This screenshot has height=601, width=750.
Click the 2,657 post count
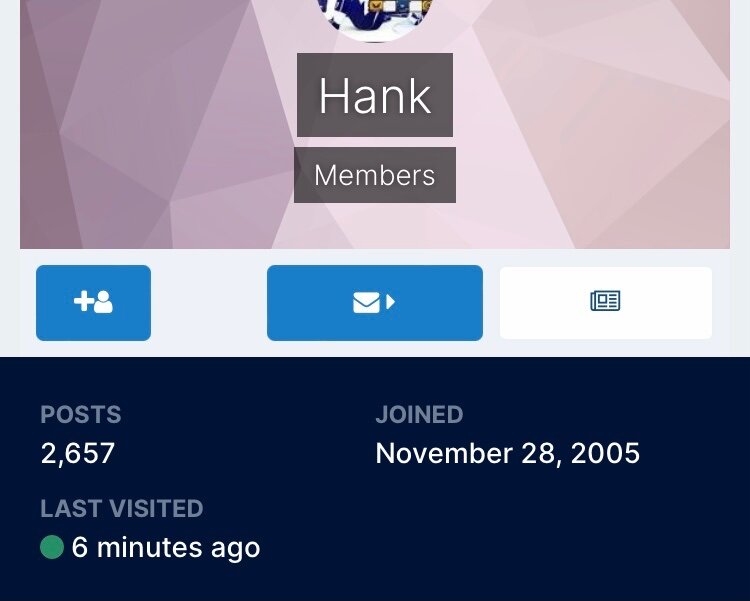(78, 453)
